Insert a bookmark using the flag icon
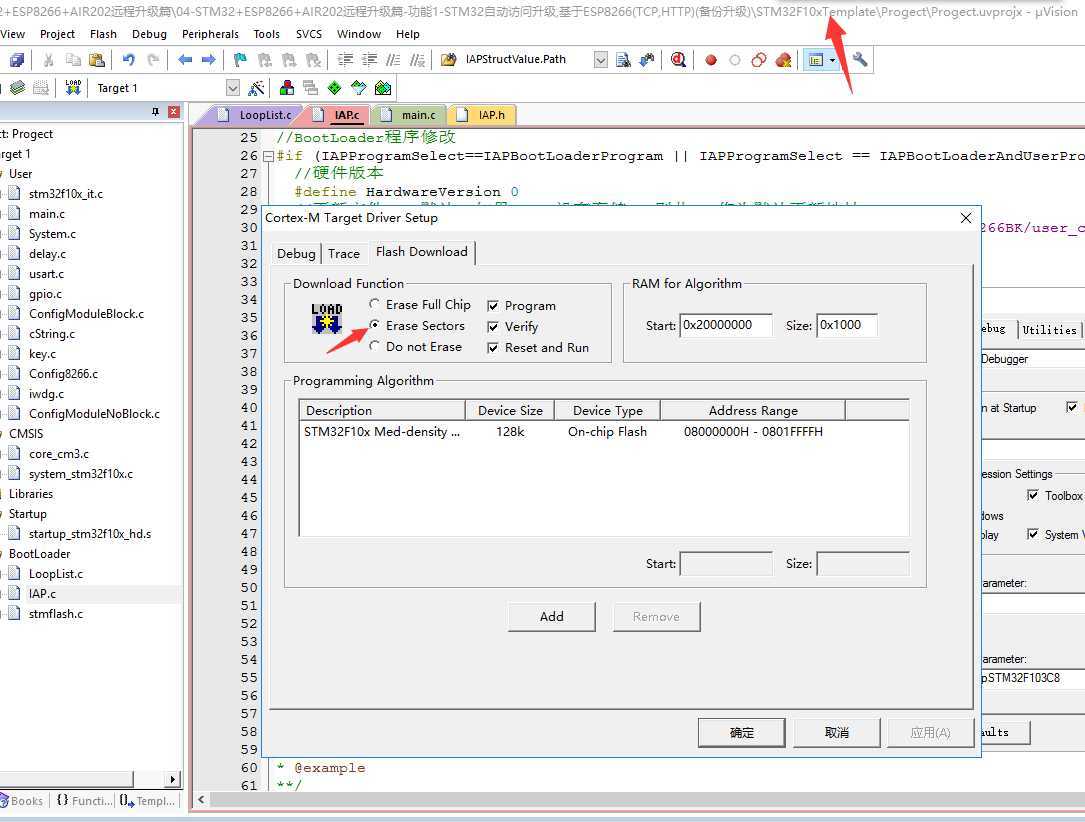The image size is (1085, 822). (x=240, y=60)
